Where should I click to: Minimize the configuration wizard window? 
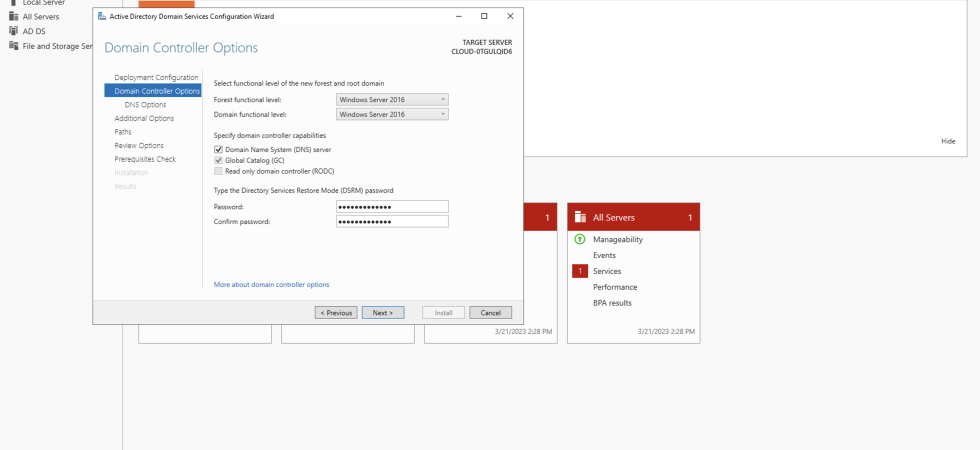point(458,16)
